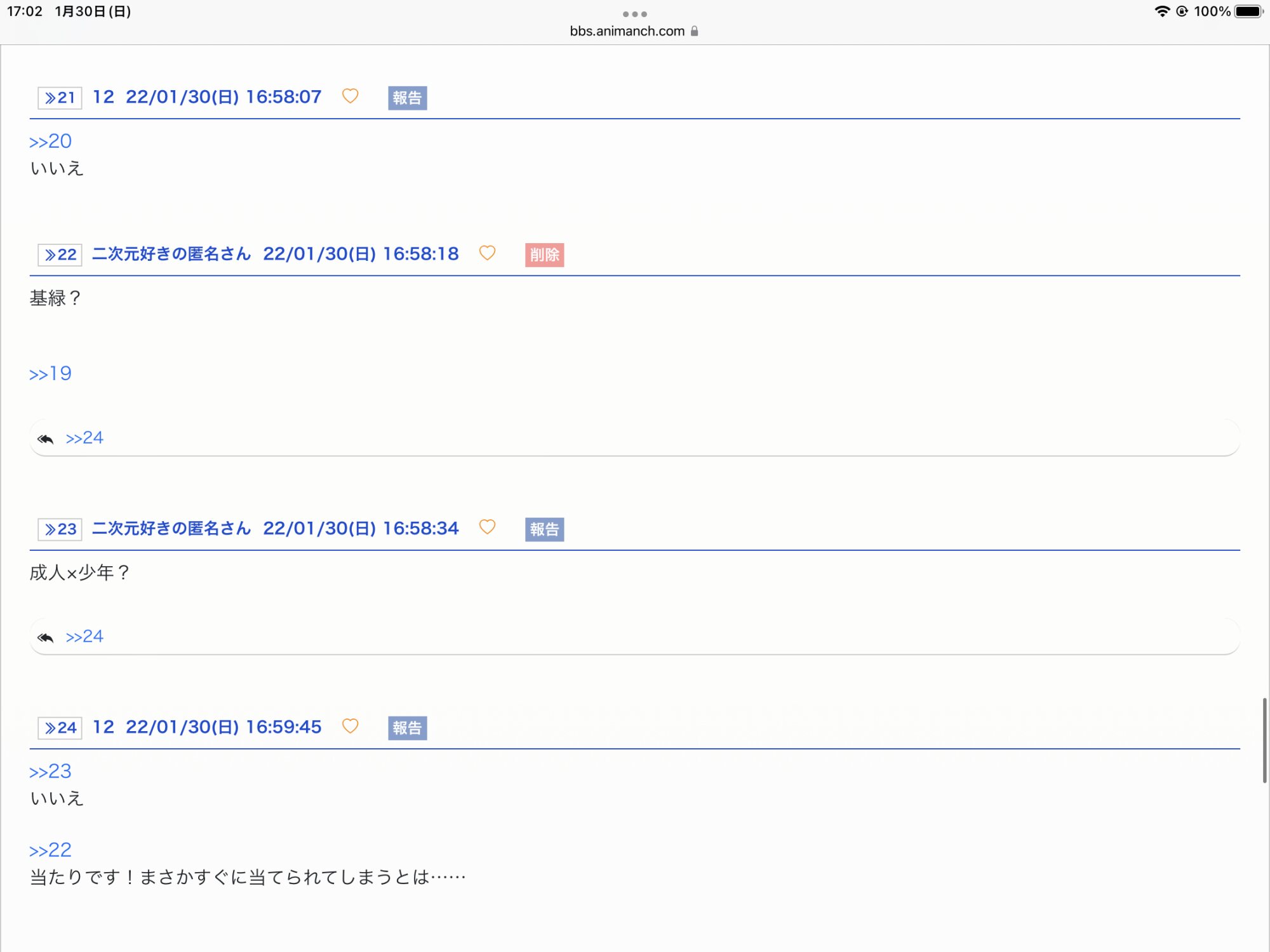The height and width of the screenshot is (952, 1270).
Task: Jump to >>24 reply under post 23
Action: (84, 637)
